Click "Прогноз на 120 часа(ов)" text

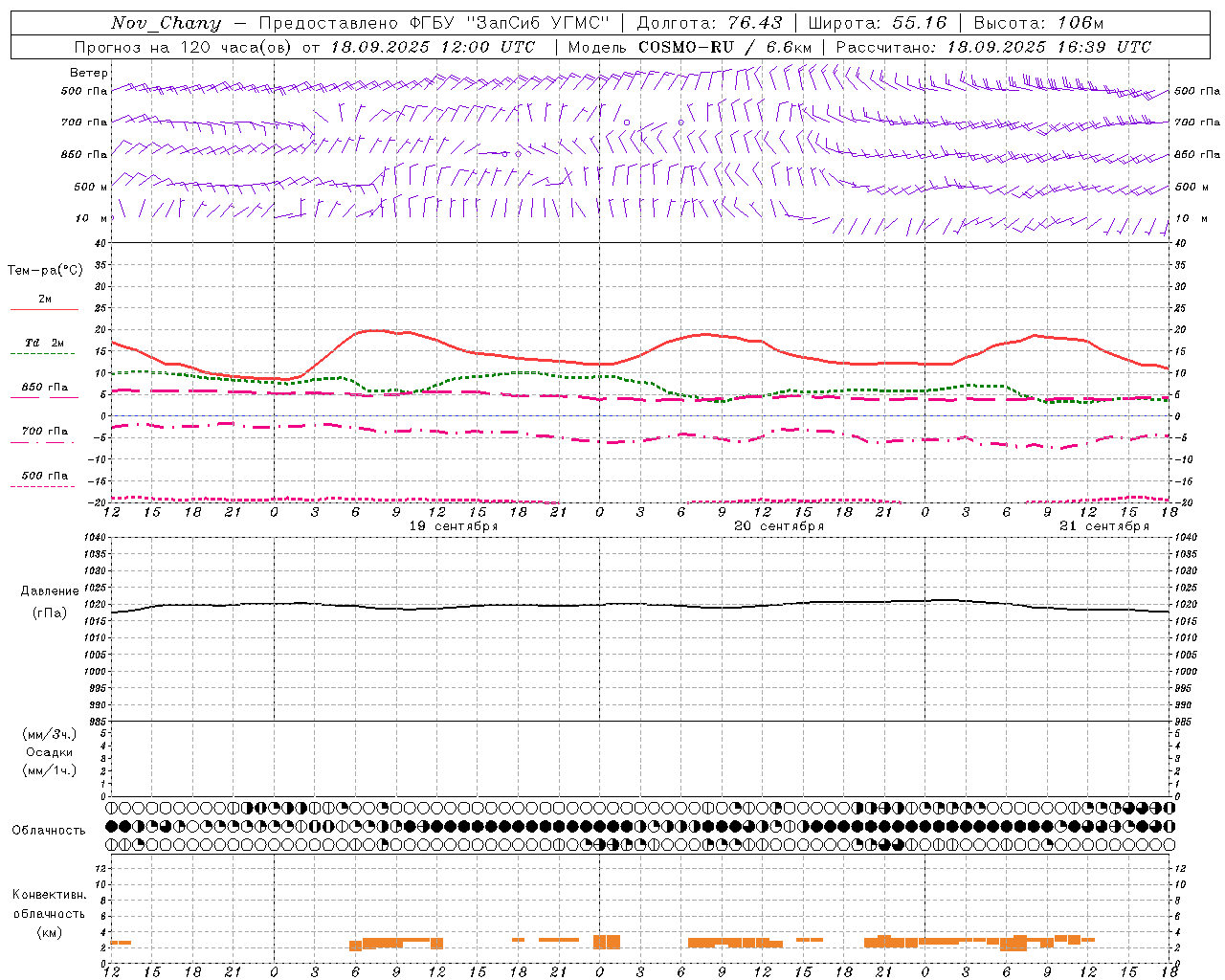click(x=185, y=47)
